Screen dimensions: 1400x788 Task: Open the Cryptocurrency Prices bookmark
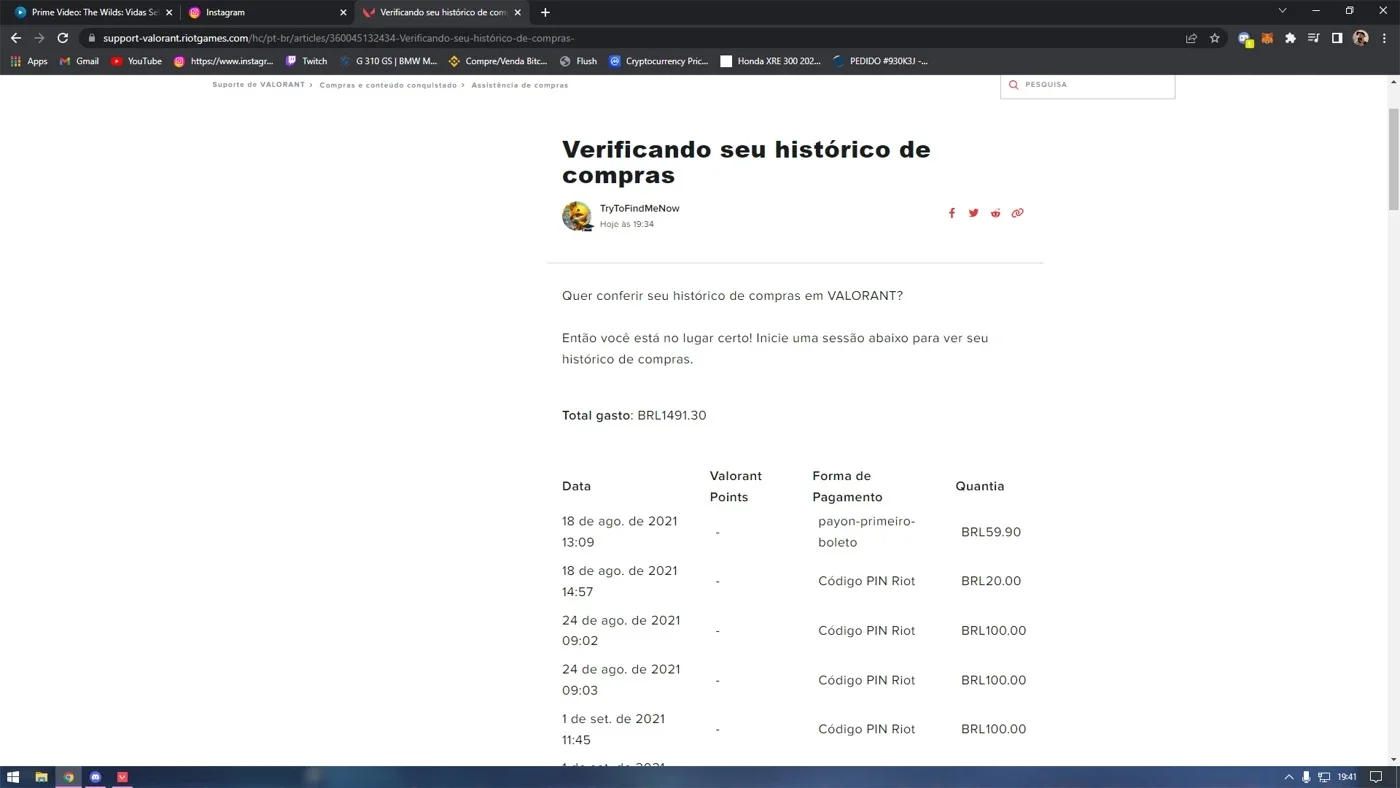coord(658,61)
